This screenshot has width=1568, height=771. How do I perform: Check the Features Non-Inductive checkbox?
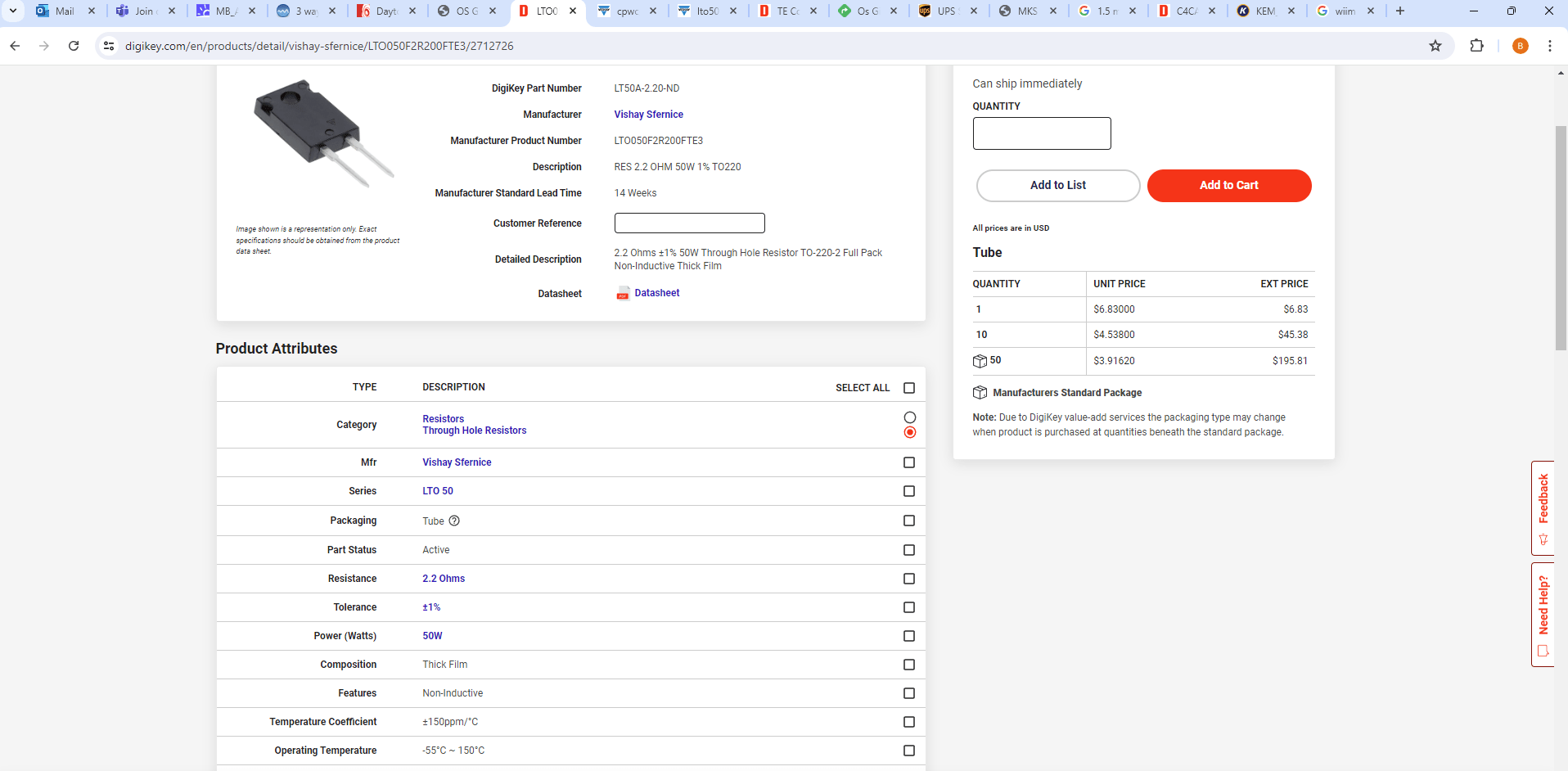point(909,693)
